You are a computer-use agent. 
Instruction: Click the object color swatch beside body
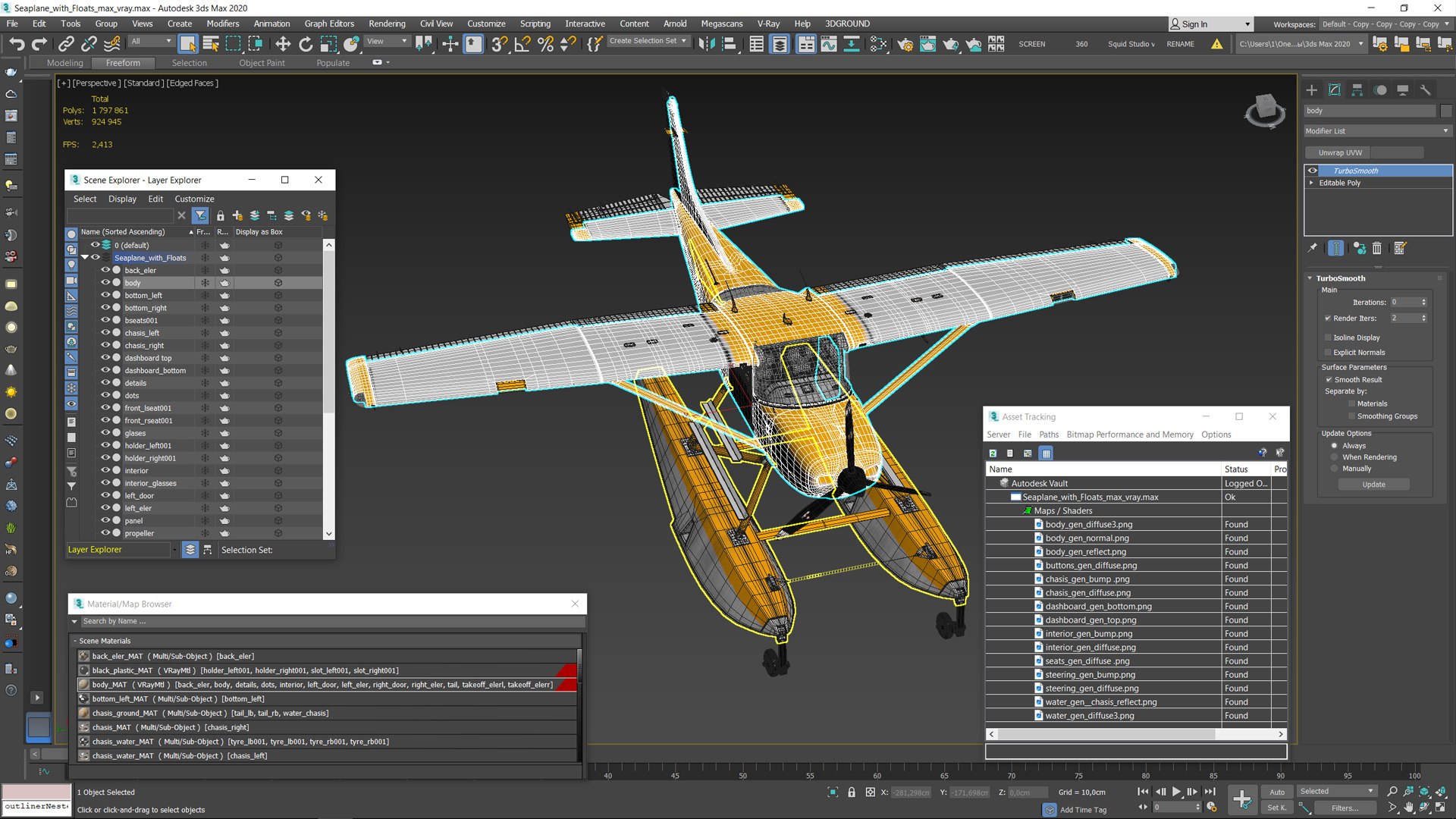1446,111
